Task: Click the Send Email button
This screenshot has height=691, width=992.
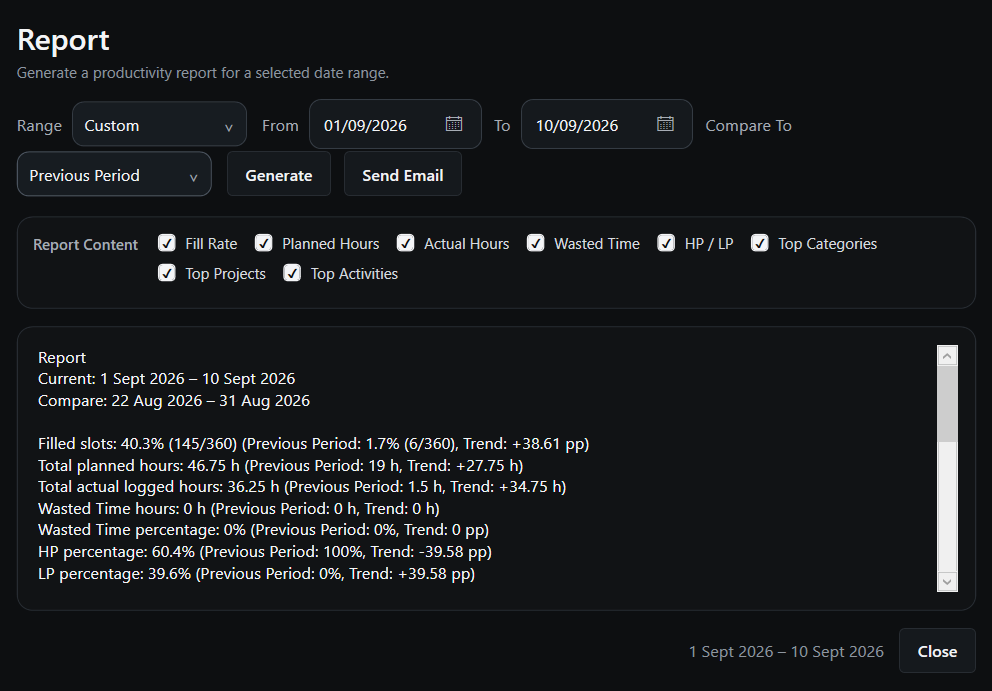Action: click(403, 174)
